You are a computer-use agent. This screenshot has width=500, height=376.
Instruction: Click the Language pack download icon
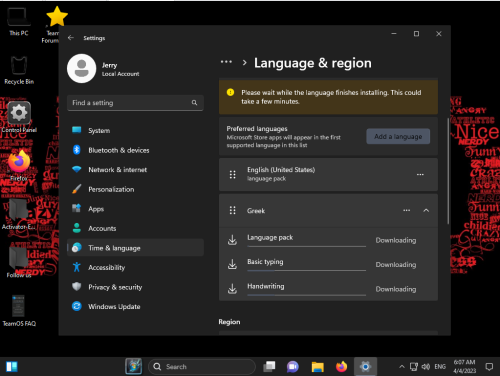(232, 240)
